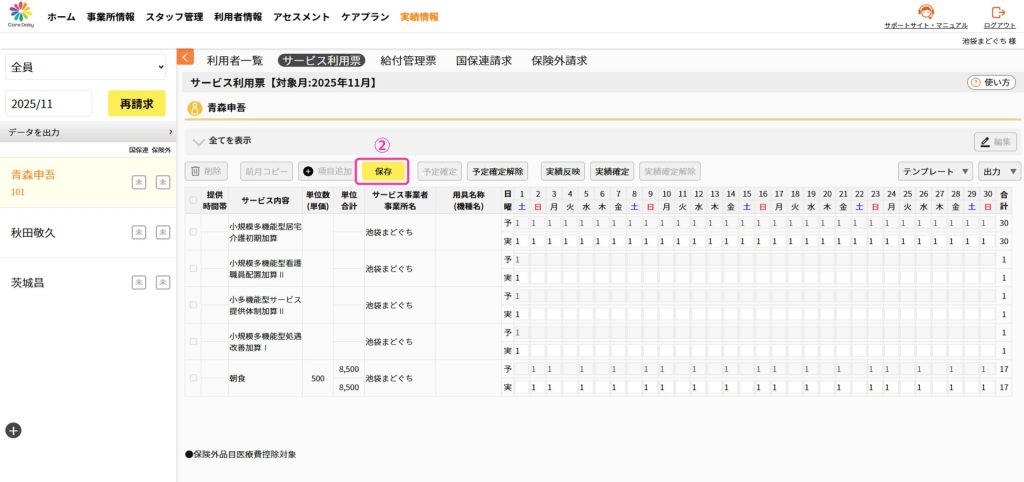Screen dimensions: 1024x482
Task: Toggle the select-all checkbox in table header
Action: tap(194, 199)
